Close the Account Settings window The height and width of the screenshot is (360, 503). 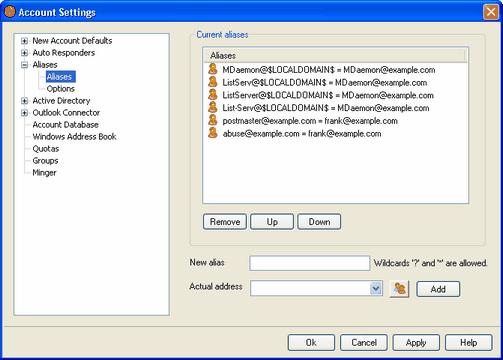491,12
